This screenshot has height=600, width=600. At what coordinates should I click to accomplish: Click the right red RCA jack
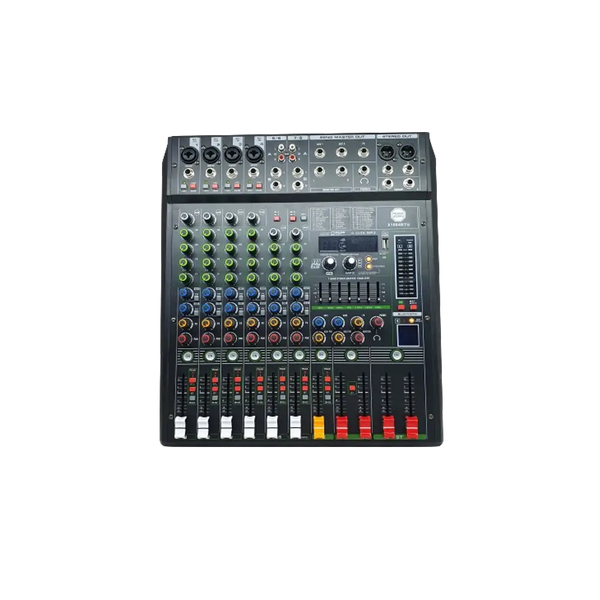point(293,157)
